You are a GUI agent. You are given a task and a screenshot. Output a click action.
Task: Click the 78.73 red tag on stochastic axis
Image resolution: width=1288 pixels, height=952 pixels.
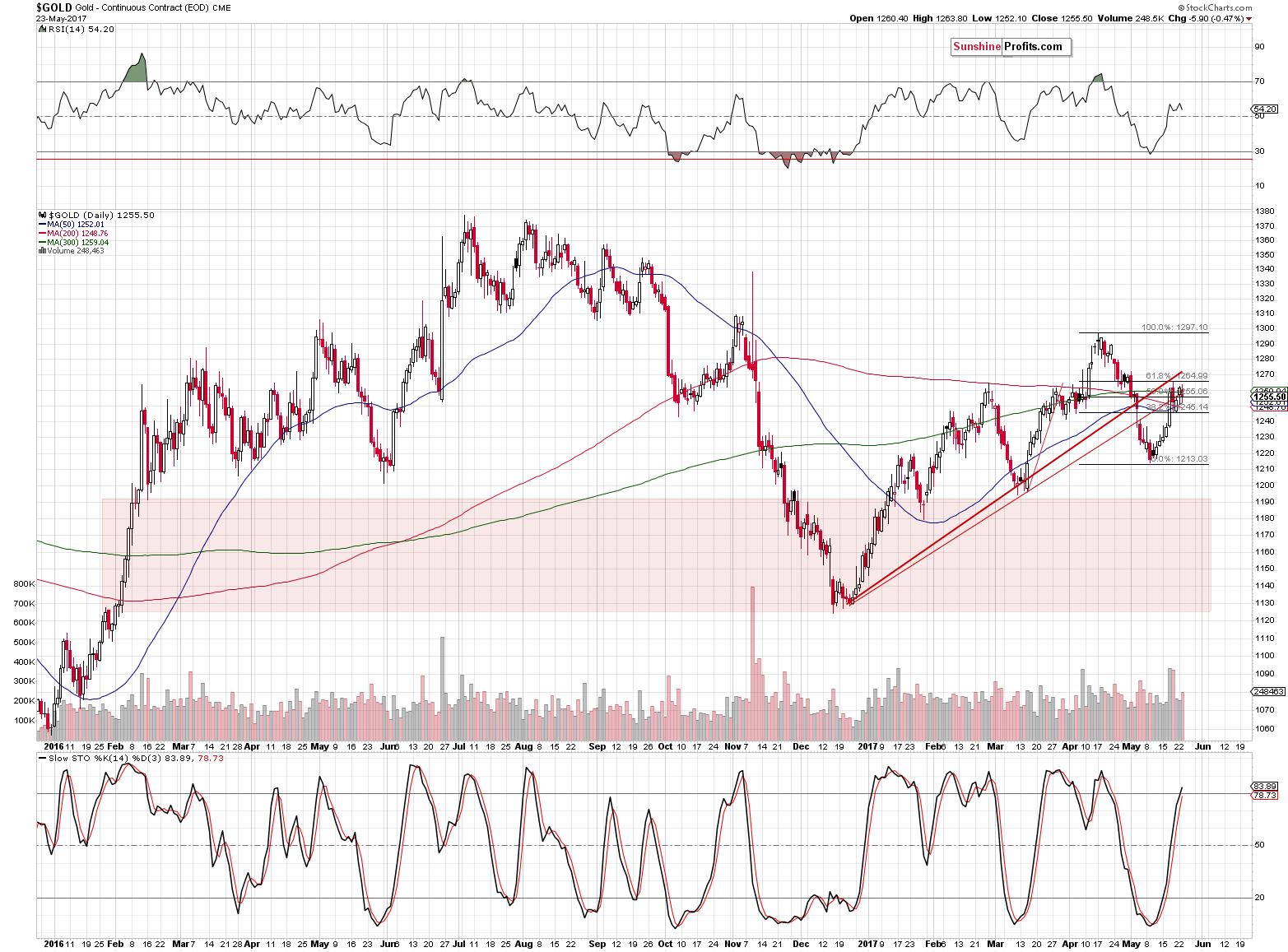[1264, 795]
